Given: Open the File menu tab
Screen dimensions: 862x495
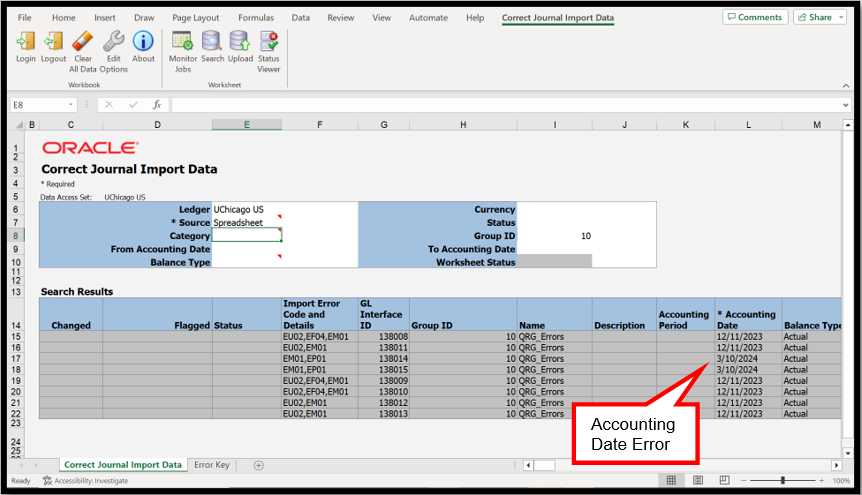Looking at the screenshot, I should (25, 18).
